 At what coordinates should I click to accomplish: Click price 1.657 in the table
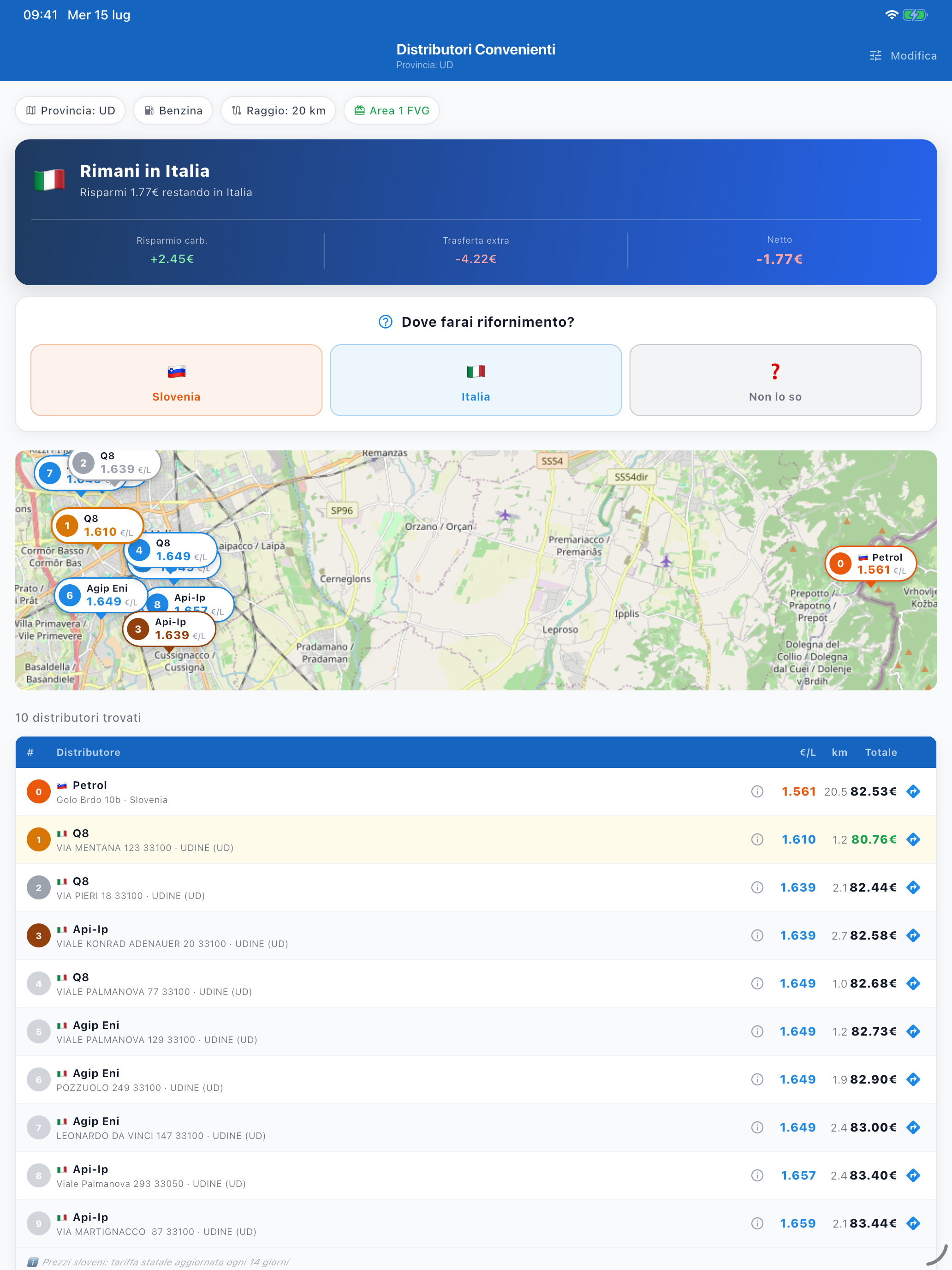click(x=798, y=1176)
